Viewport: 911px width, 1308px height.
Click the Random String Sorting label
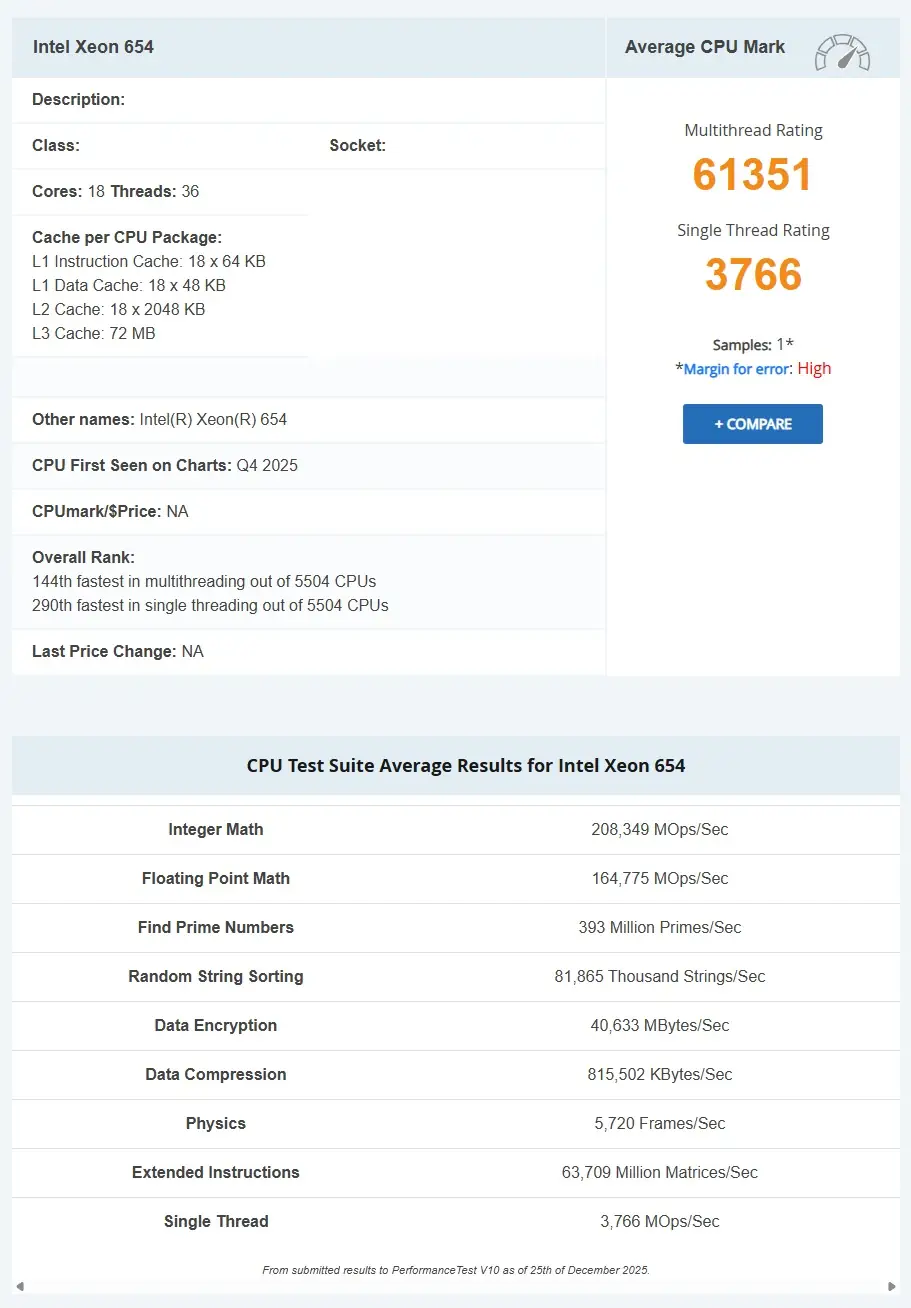coord(216,977)
